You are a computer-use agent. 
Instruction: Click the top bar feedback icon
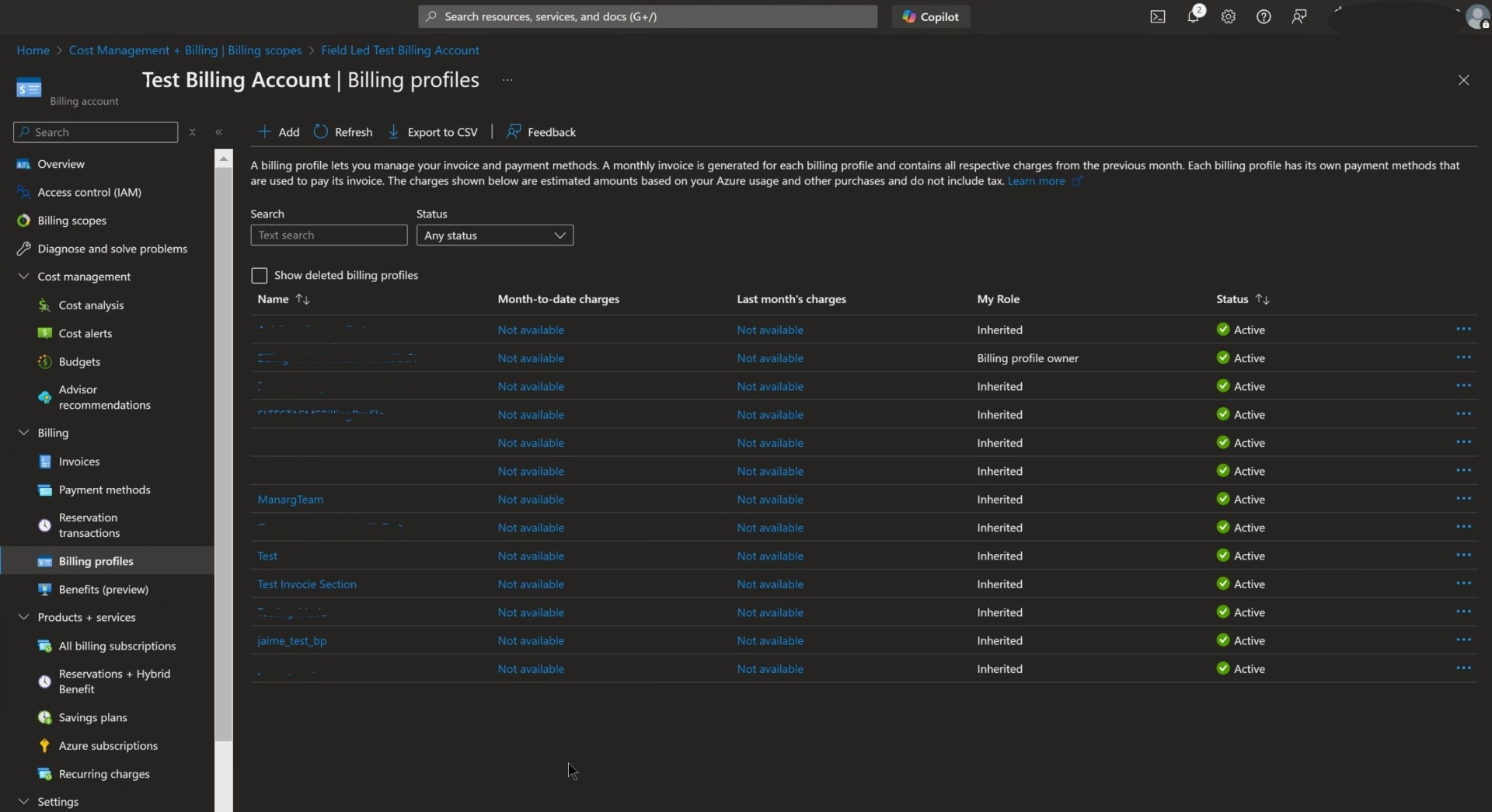coord(1299,16)
